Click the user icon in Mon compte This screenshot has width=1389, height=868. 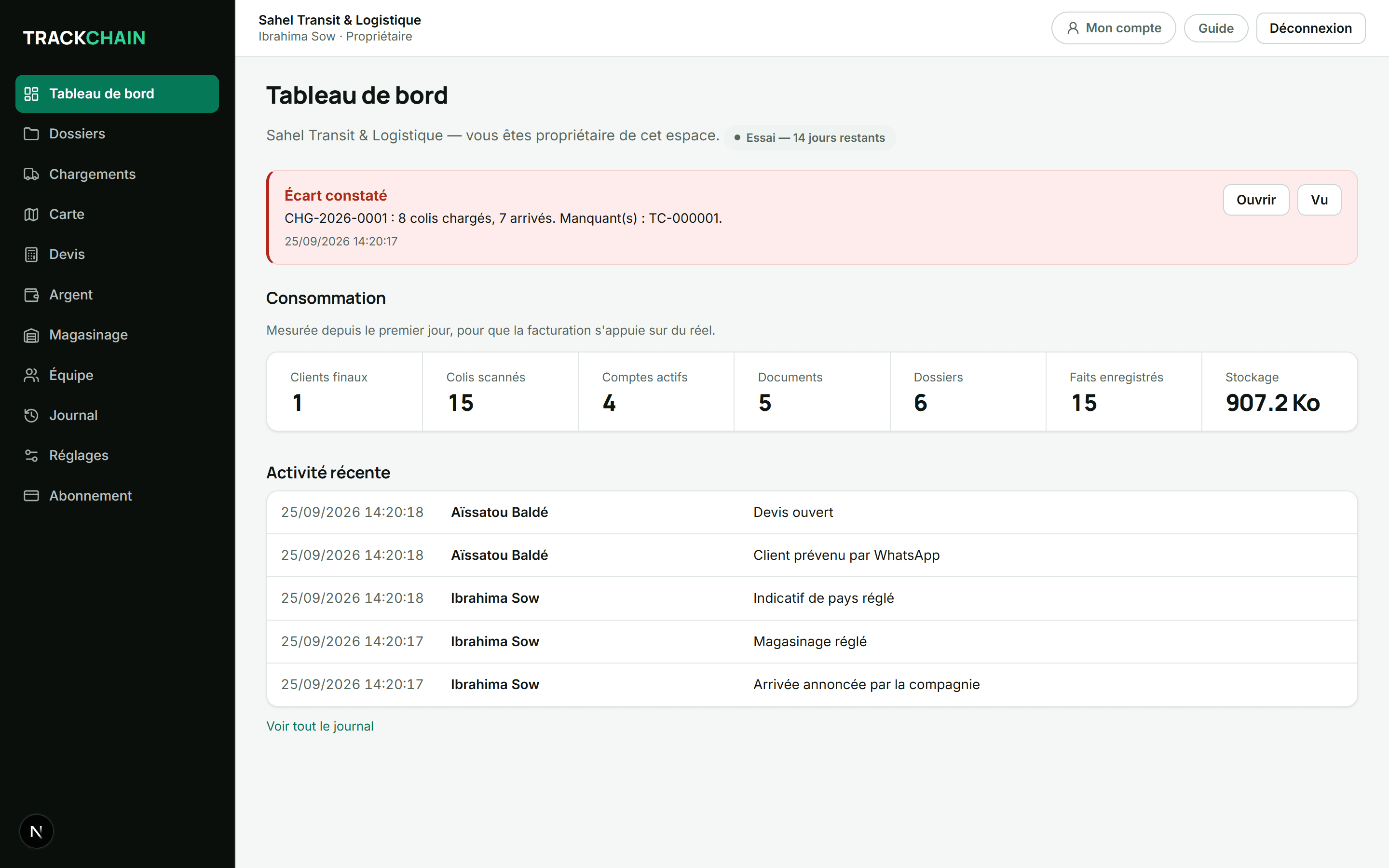coord(1072,28)
